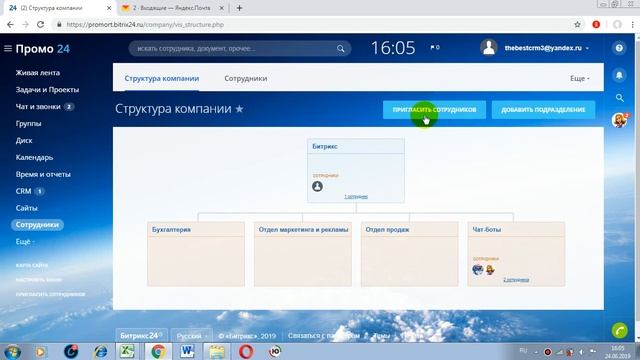Open the Русский language dropdown in footer
Screen dimensions: 640x360
[192, 336]
